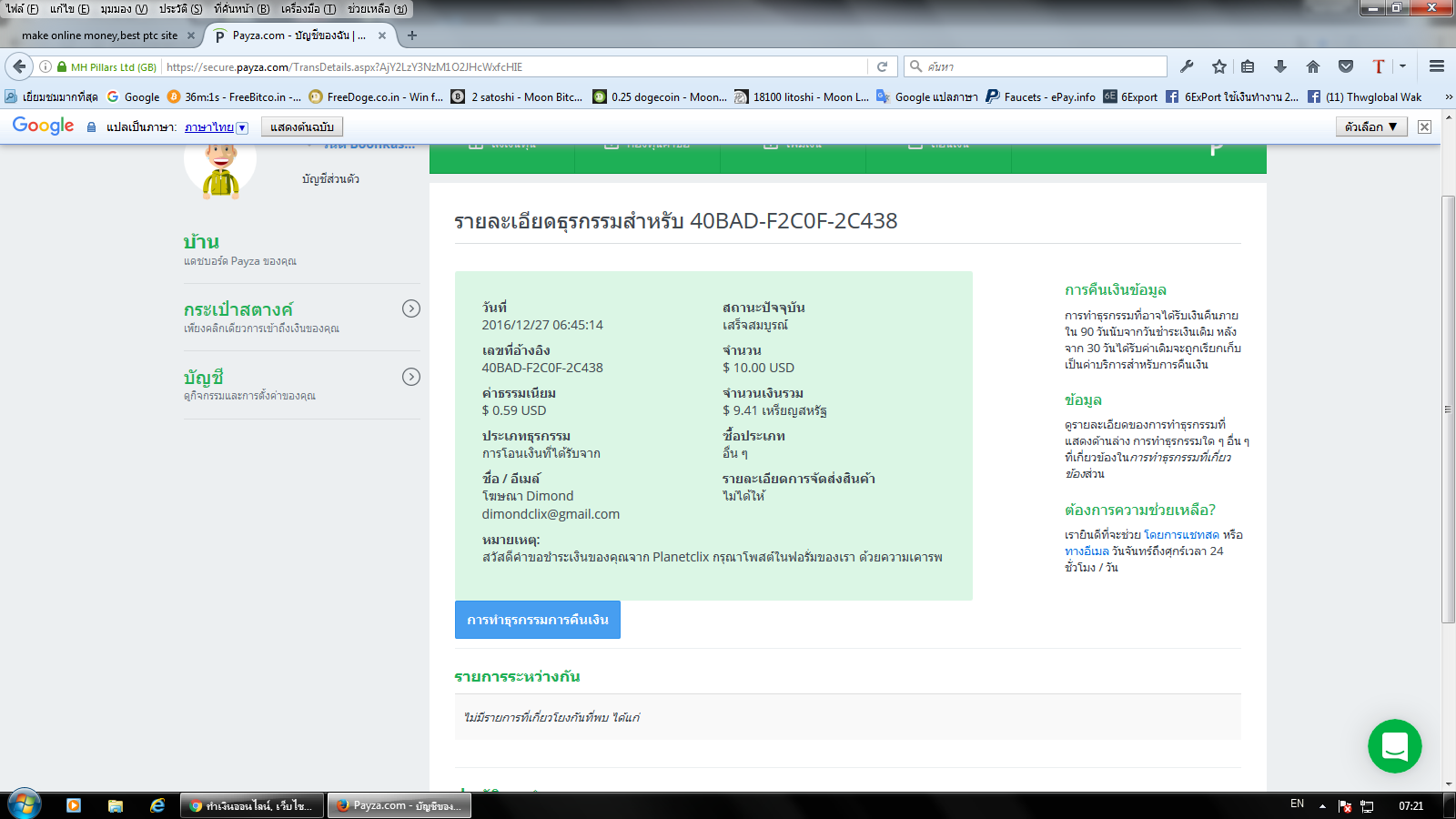Focus the URL address bar
The image size is (1456, 819).
[514, 66]
